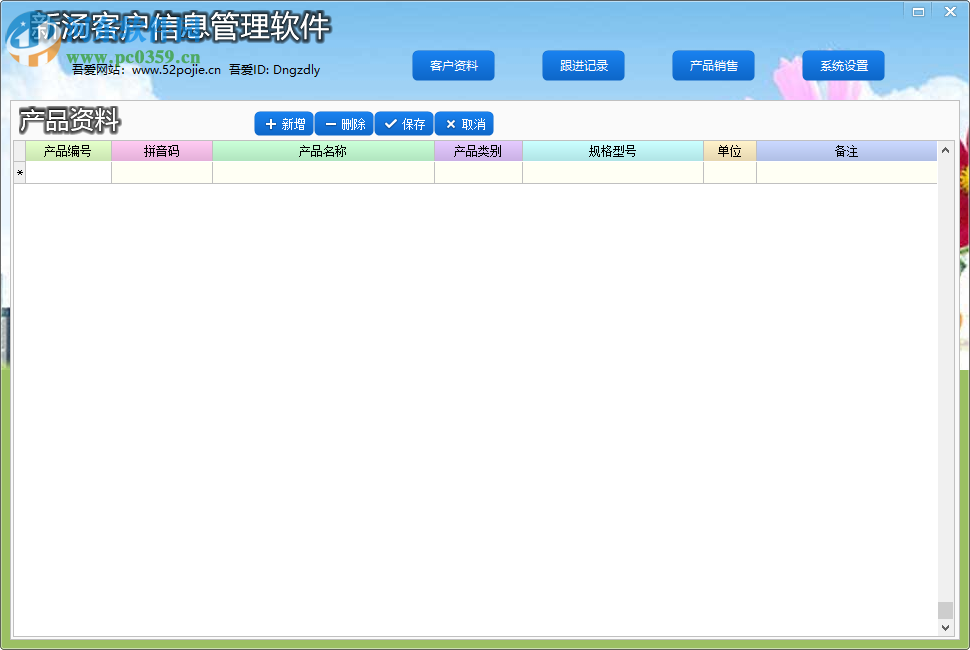Open the 系统设置 panel
Viewport: 970px width, 650px height.
point(843,65)
